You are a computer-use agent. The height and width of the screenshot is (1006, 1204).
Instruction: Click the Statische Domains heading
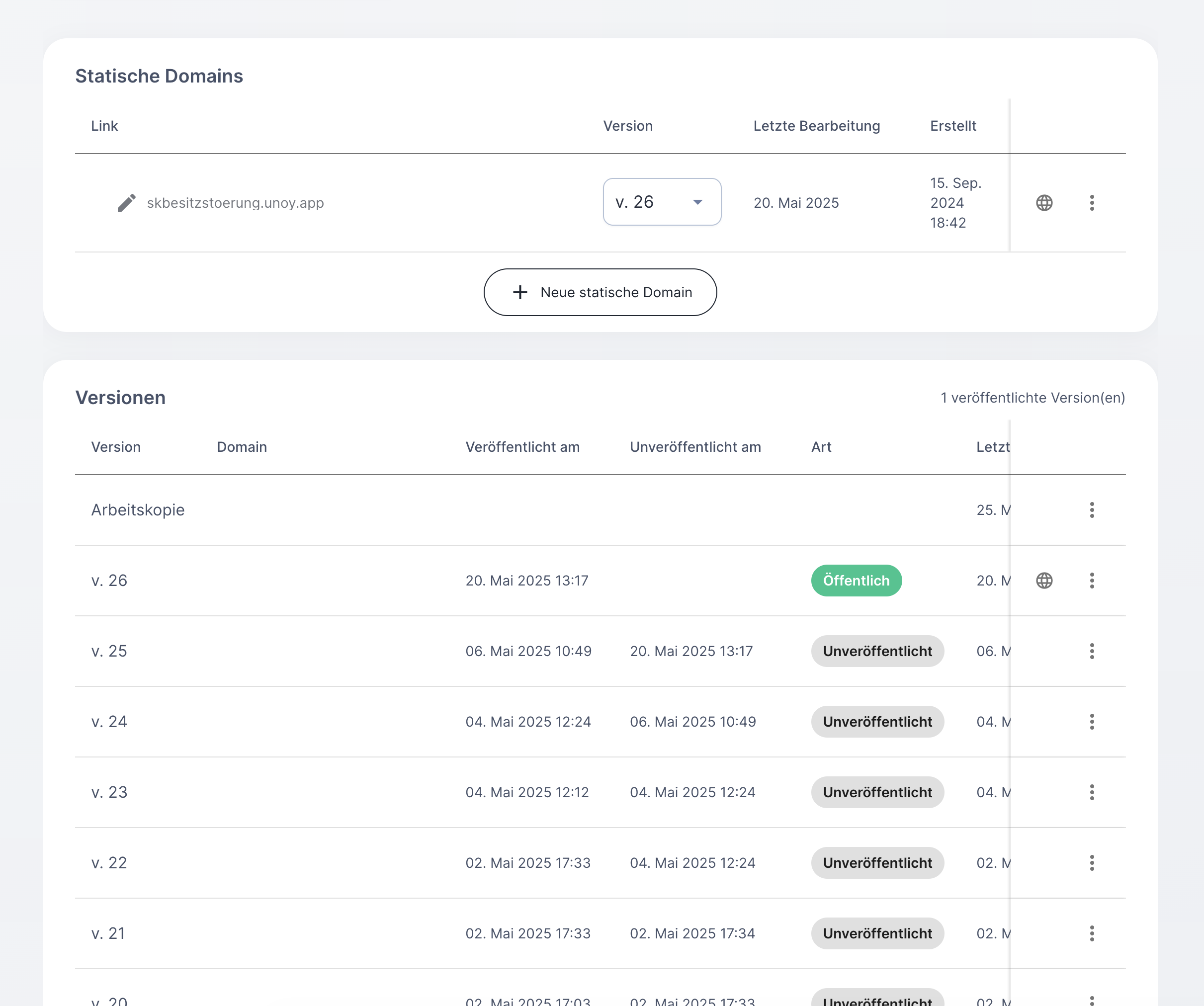pyautogui.click(x=159, y=76)
